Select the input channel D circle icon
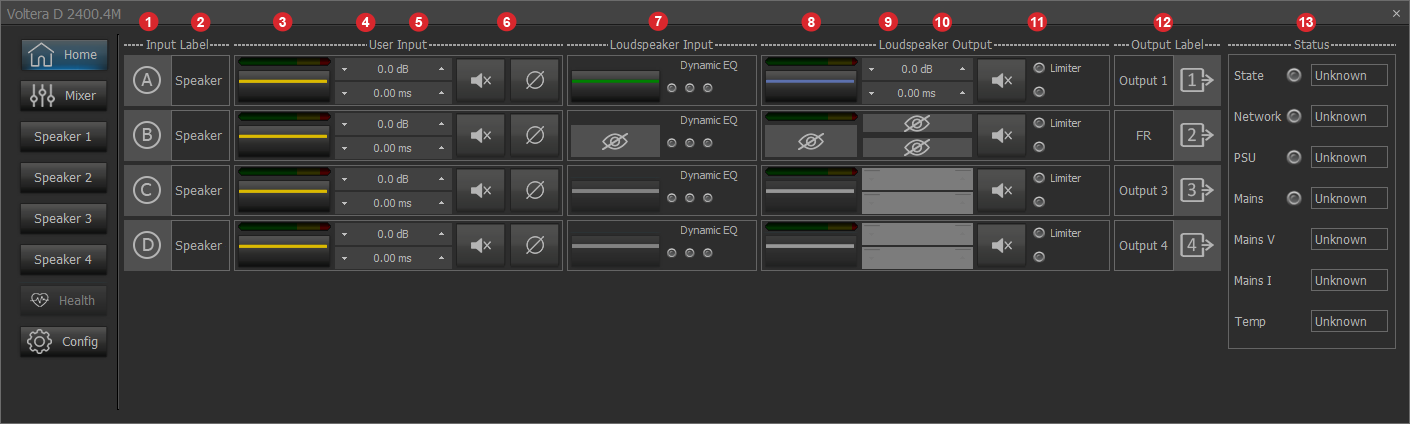 (x=147, y=245)
